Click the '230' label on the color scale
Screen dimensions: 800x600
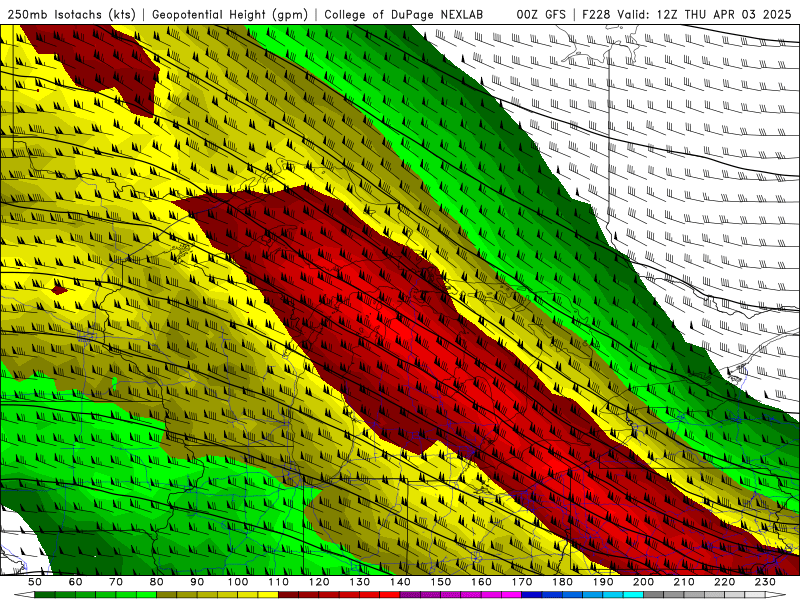coord(765,582)
